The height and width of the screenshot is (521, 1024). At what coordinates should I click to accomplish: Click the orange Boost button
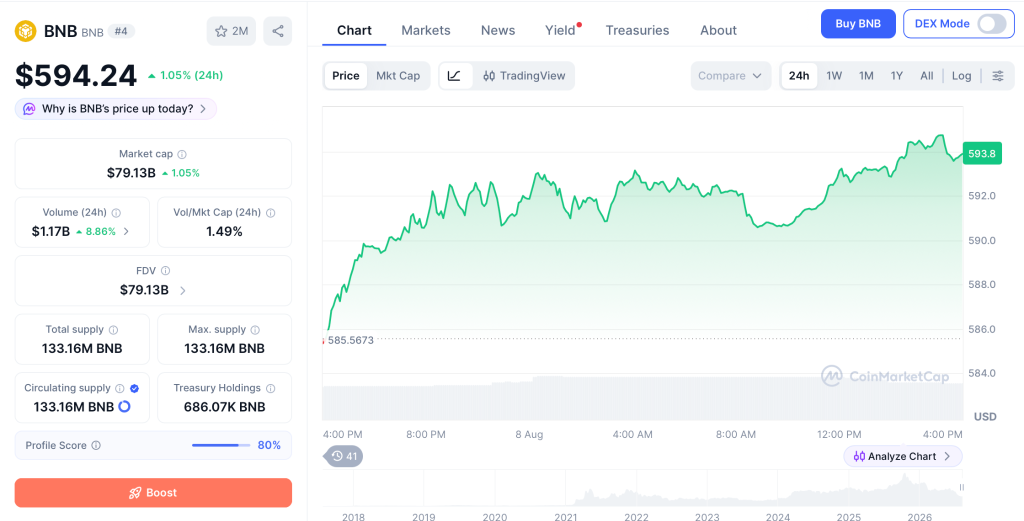point(153,493)
